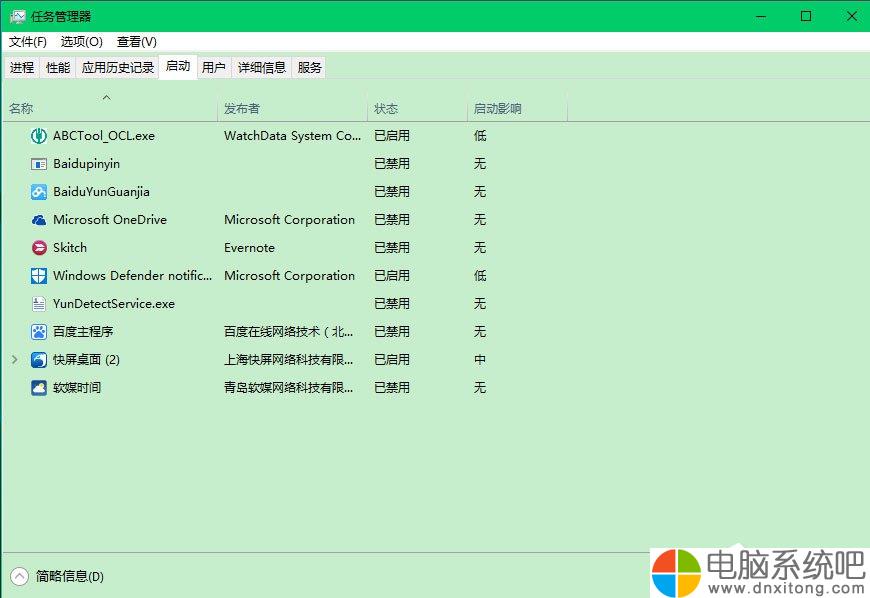Click the 软媒时间 weather icon
Viewport: 870px width, 598px height.
pyautogui.click(x=39, y=388)
